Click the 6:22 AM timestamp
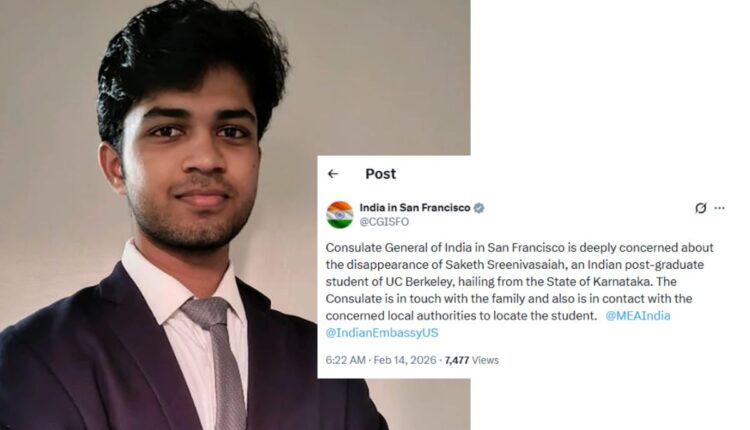Viewport: 750px width, 430px height. [345, 360]
